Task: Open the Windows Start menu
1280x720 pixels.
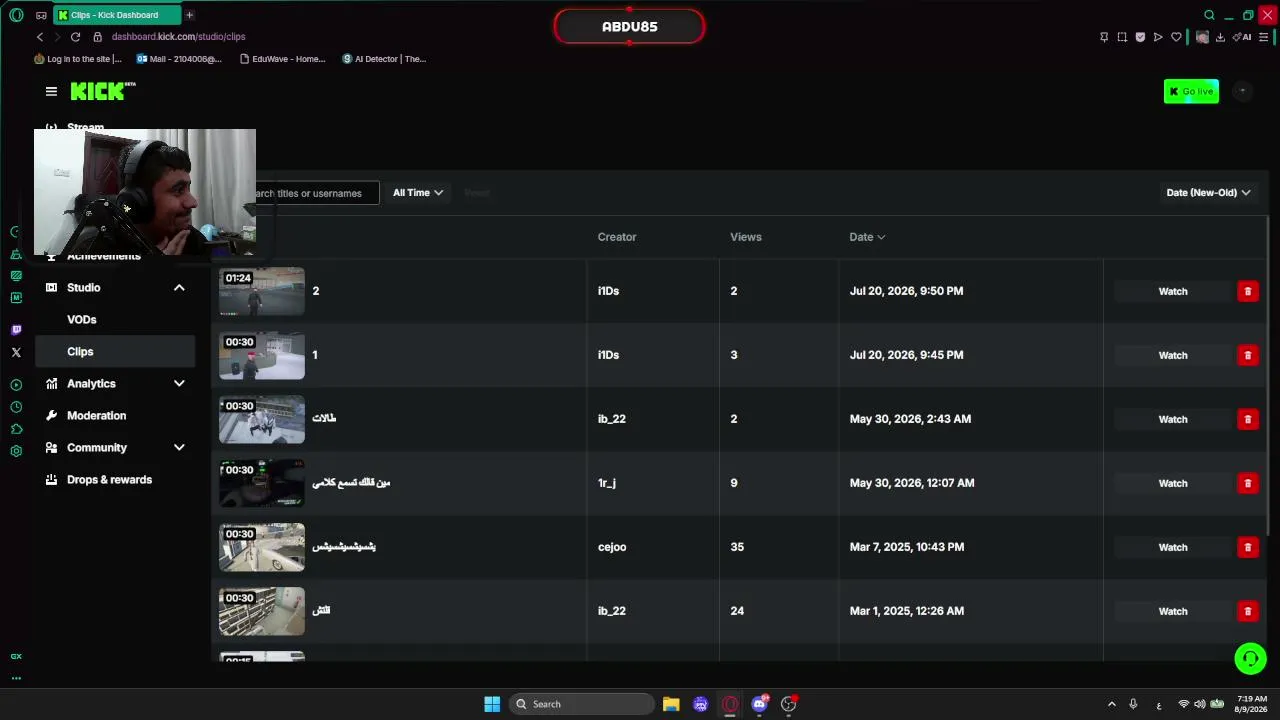Action: 492,704
